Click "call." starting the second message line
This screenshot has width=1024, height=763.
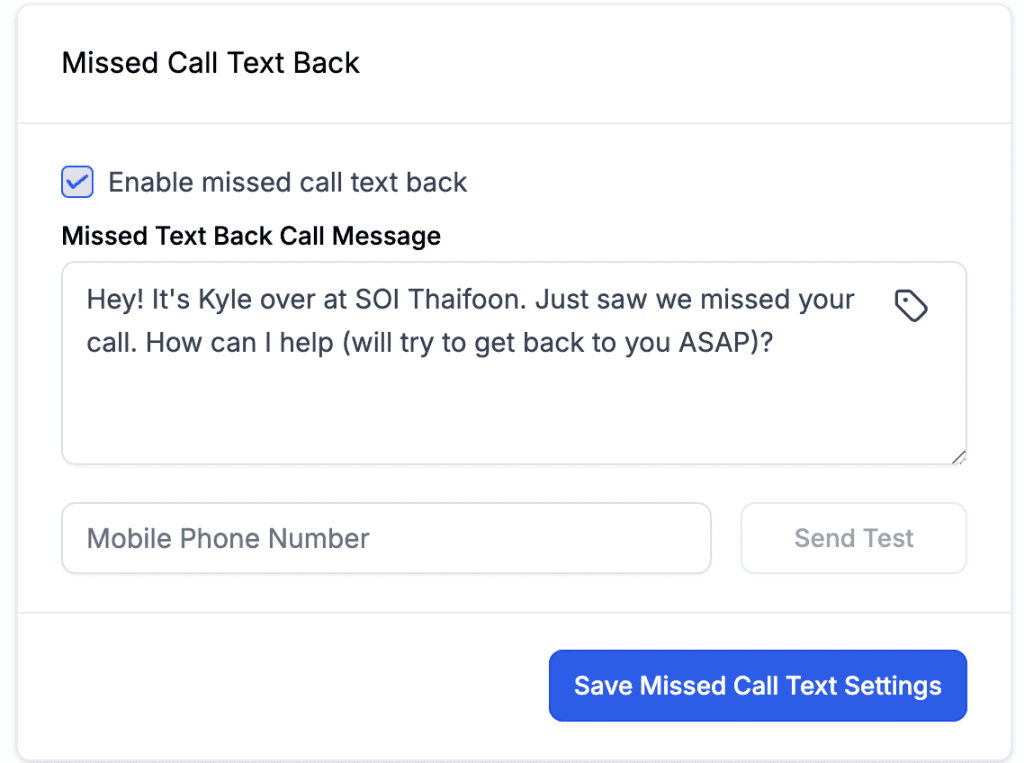tap(112, 341)
